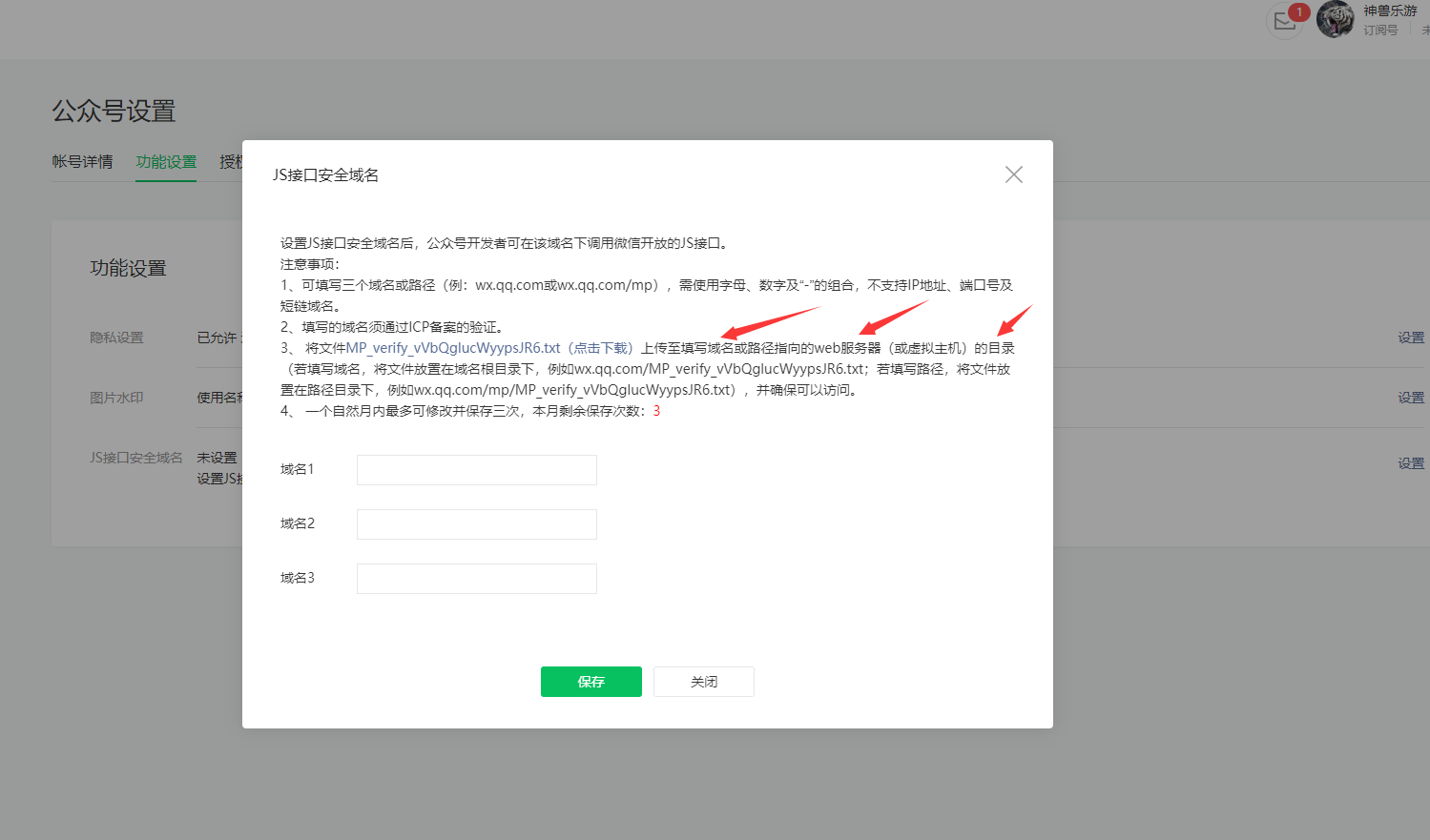Click the 订阅号 account type label

point(1379,31)
